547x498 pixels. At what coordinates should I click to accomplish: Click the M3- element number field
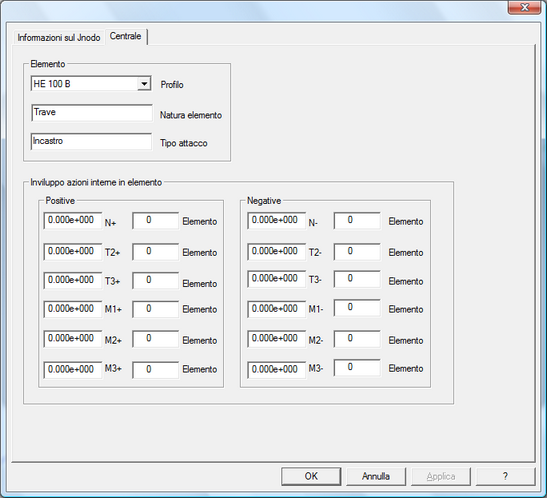click(357, 368)
